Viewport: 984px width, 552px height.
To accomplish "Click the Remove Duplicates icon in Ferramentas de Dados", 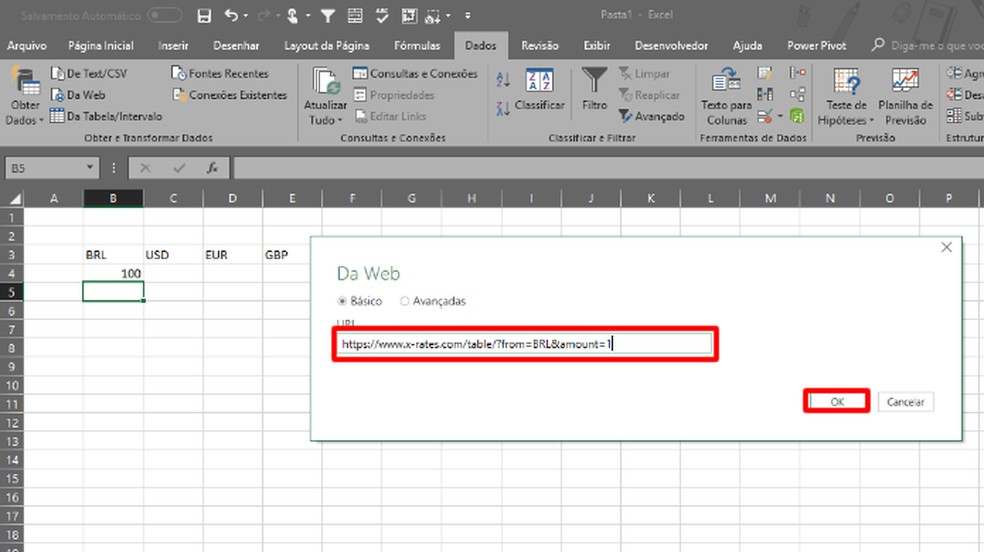I will coord(765,95).
